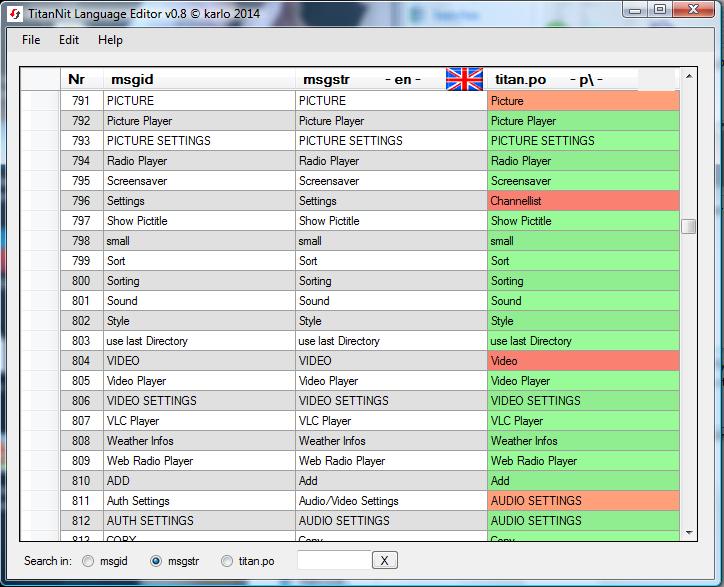Click the orange AUDIO SETTINGS cell in row 811
This screenshot has height=587, width=724.
pos(583,501)
